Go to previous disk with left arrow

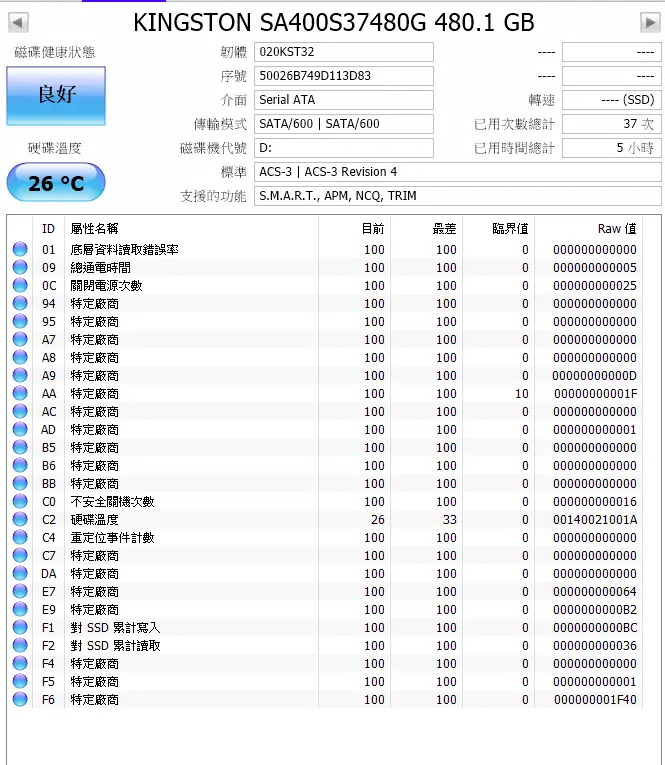coord(19,22)
